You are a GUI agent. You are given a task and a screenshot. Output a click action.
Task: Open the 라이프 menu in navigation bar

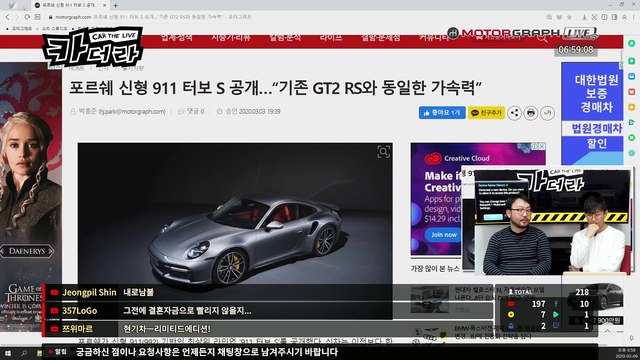click(331, 38)
